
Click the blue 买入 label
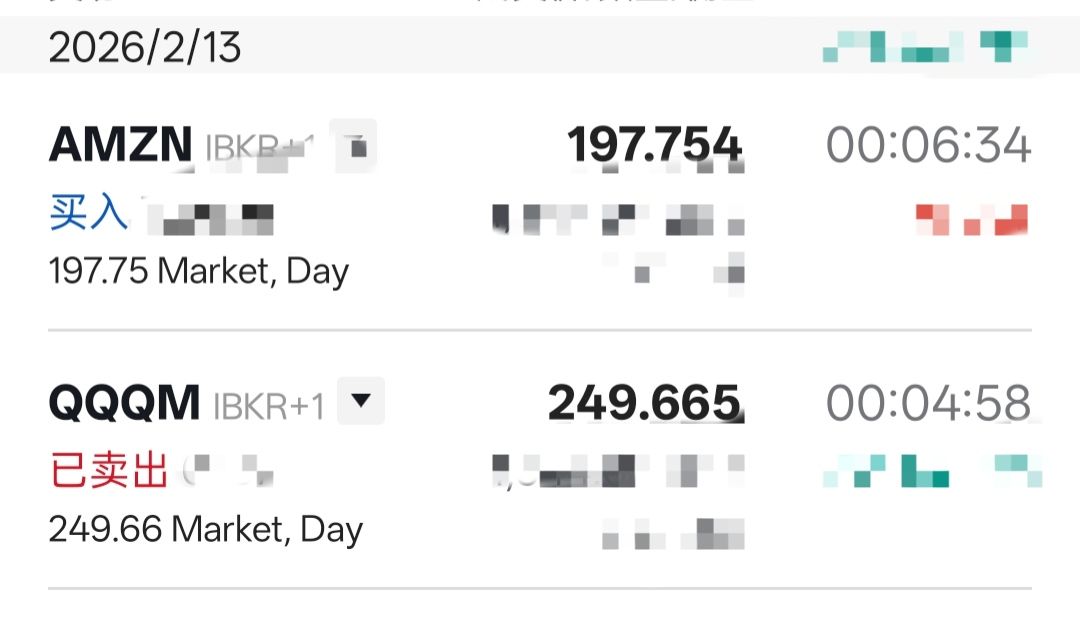tap(88, 213)
